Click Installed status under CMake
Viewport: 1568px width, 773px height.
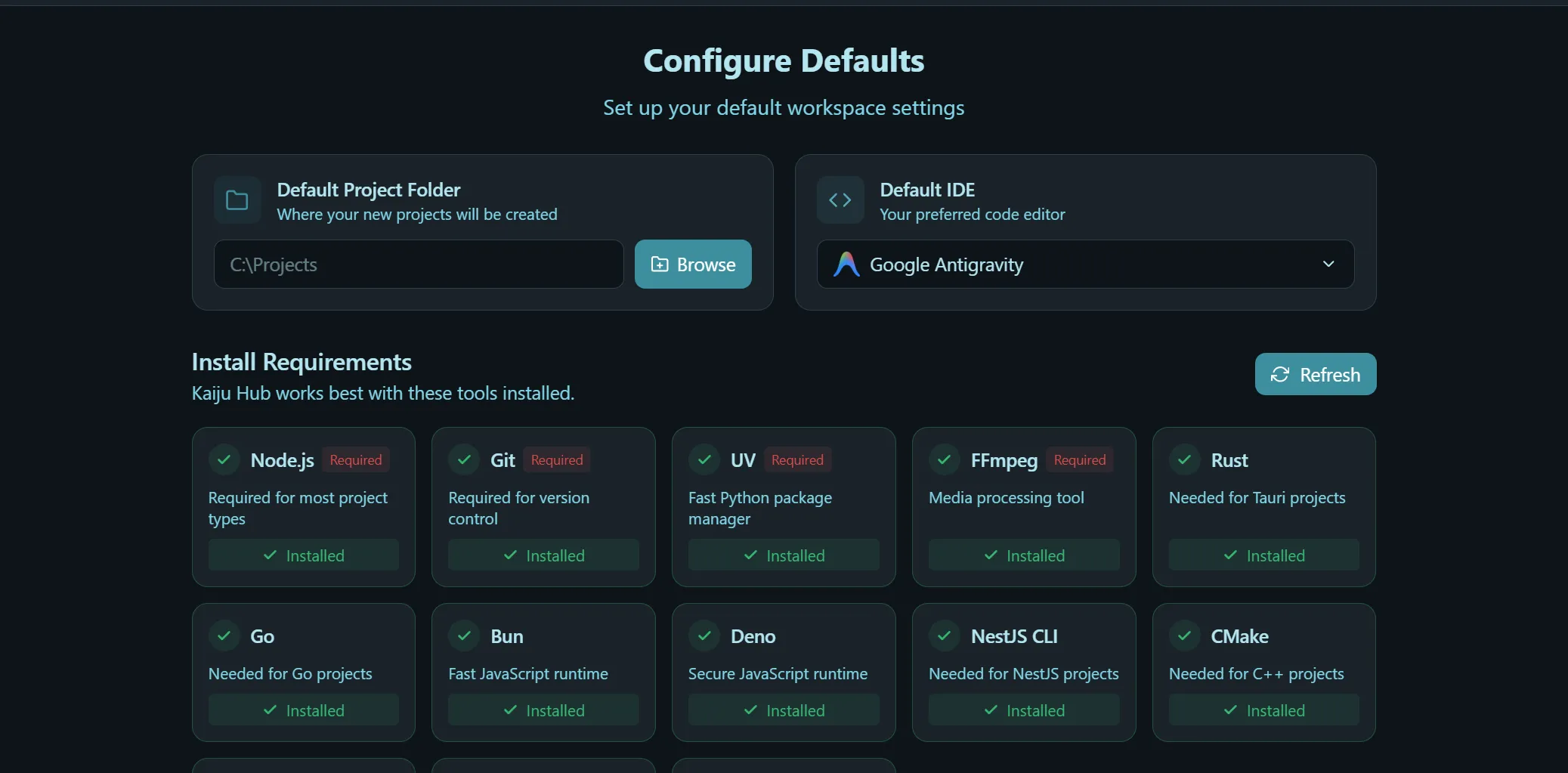(x=1264, y=710)
